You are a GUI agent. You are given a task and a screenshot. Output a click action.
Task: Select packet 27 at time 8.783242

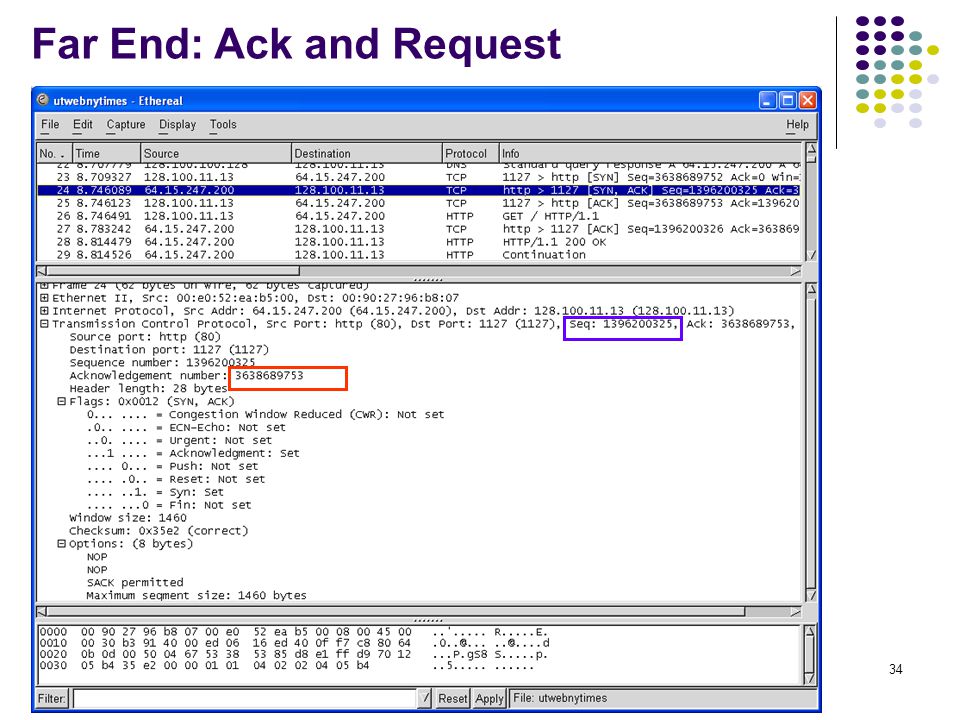click(x=419, y=228)
